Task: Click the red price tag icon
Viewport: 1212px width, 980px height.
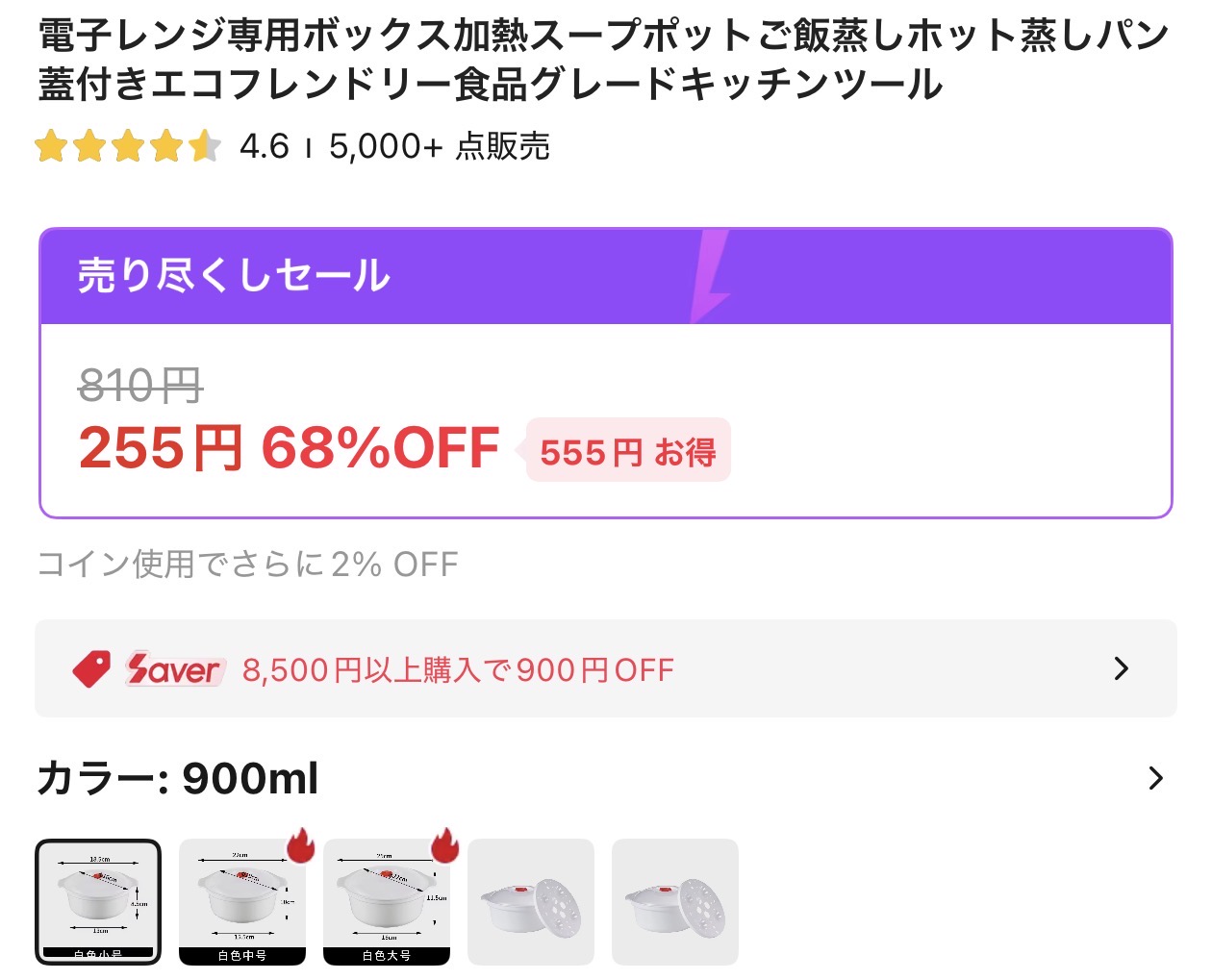Action: point(92,669)
